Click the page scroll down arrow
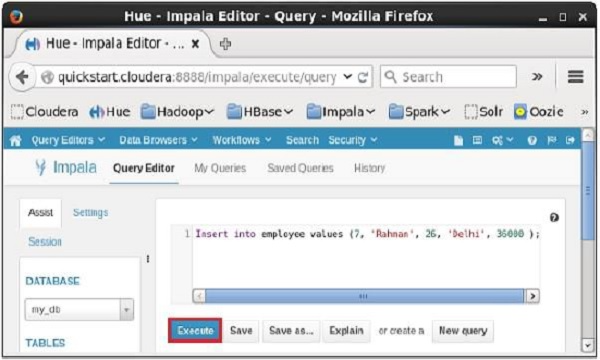Viewport: 600px width, 360px height. [588, 345]
